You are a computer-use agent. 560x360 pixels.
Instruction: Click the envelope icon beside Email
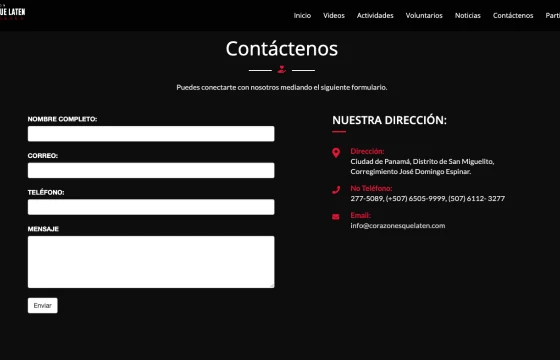coord(336,217)
